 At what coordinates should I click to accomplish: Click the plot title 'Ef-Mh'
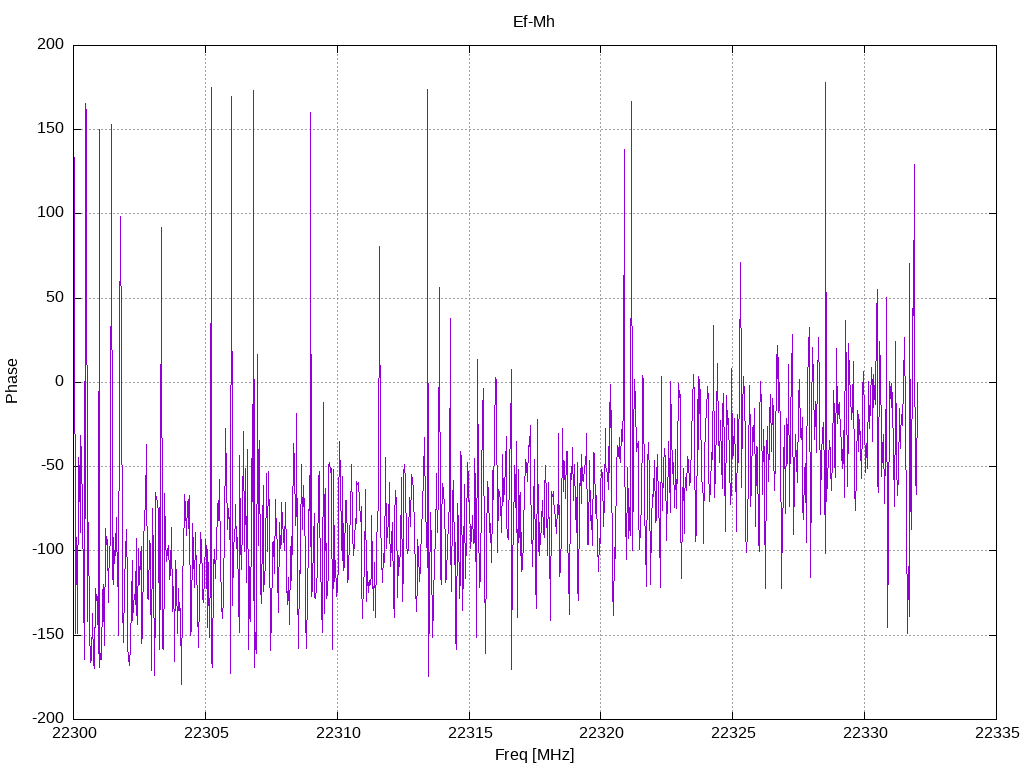pos(534,22)
